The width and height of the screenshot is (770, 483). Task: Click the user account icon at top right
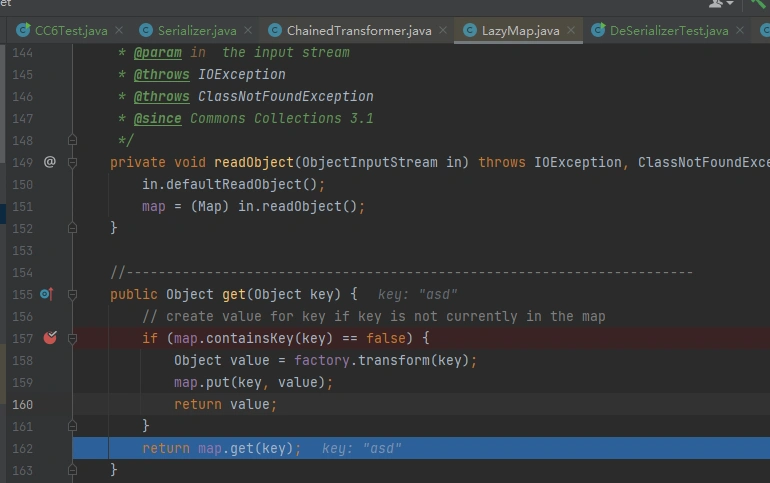(718, 4)
